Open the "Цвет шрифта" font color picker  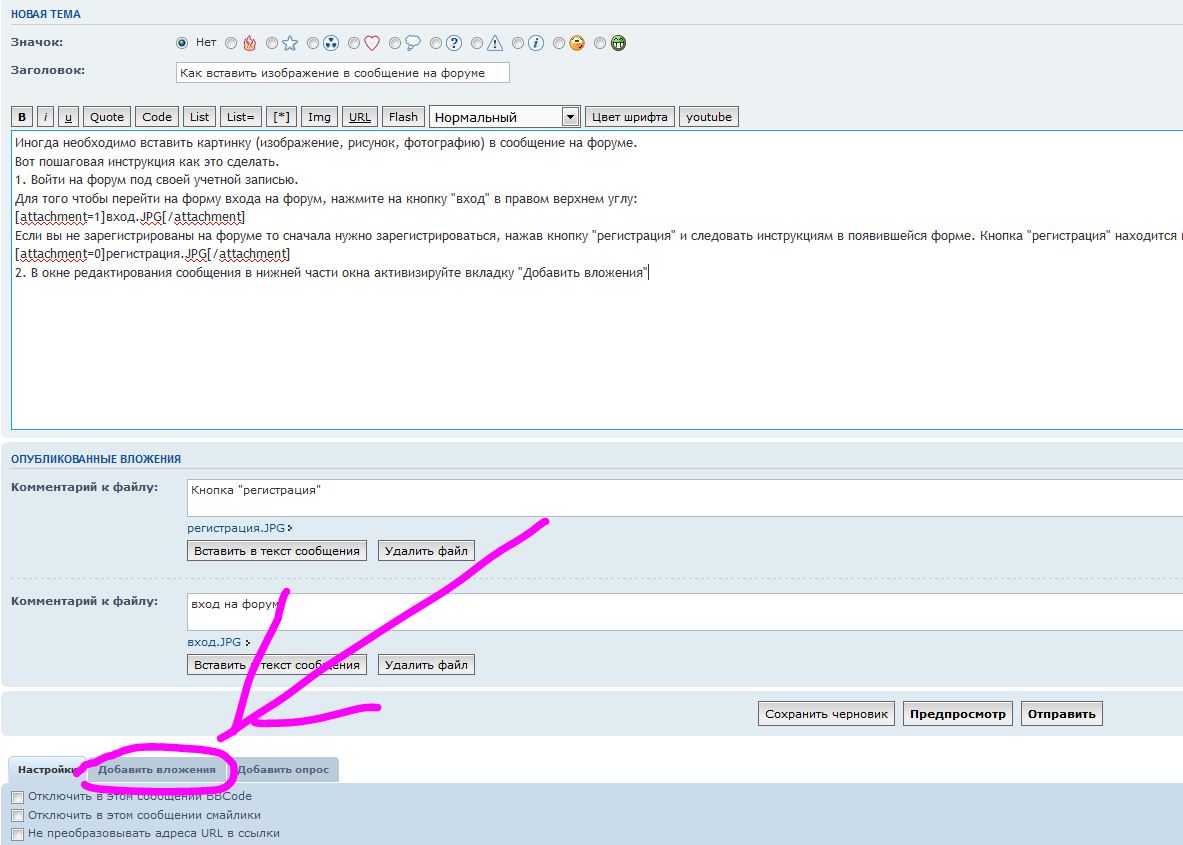click(629, 117)
